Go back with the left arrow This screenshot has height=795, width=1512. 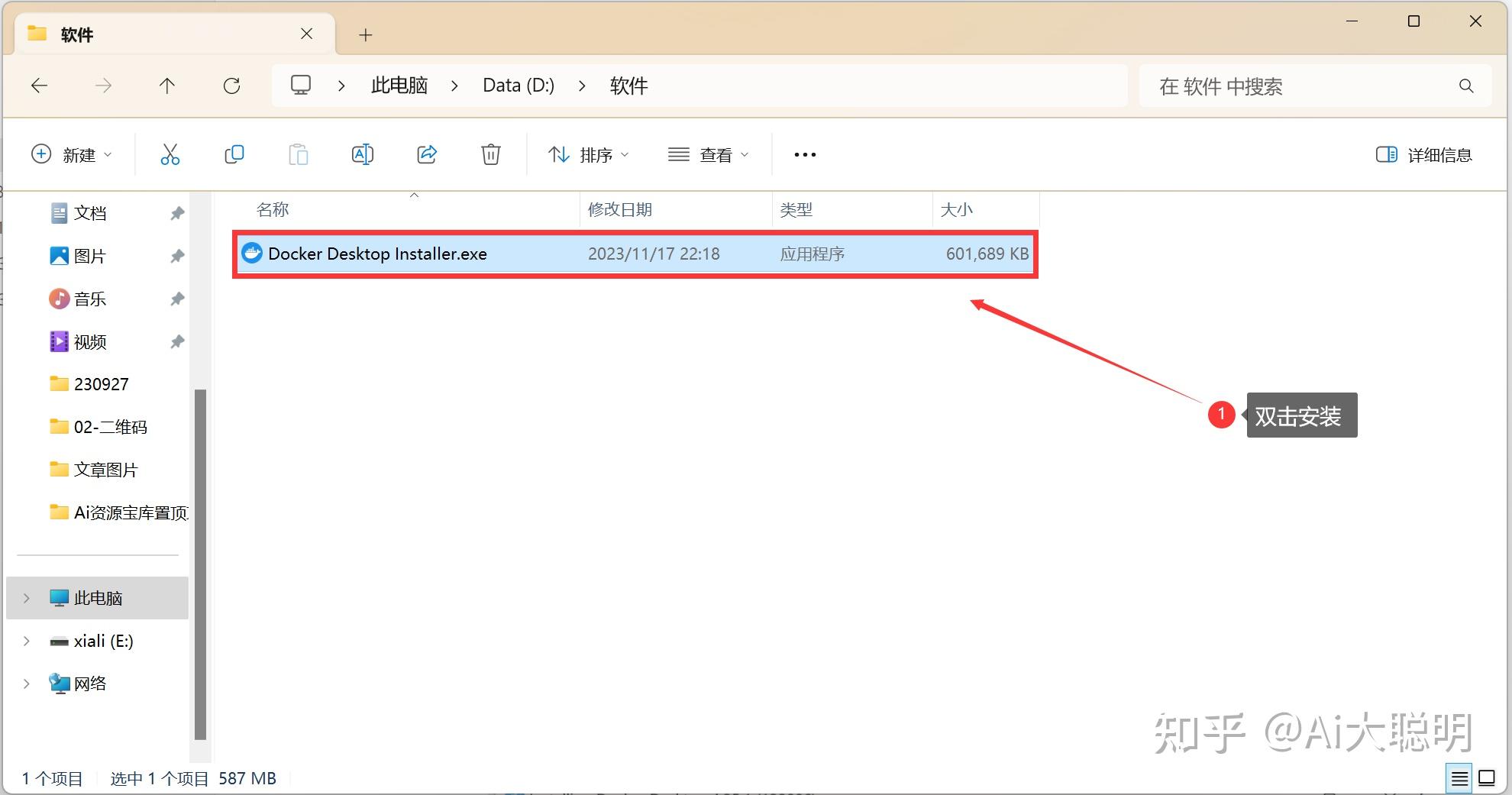[x=39, y=86]
